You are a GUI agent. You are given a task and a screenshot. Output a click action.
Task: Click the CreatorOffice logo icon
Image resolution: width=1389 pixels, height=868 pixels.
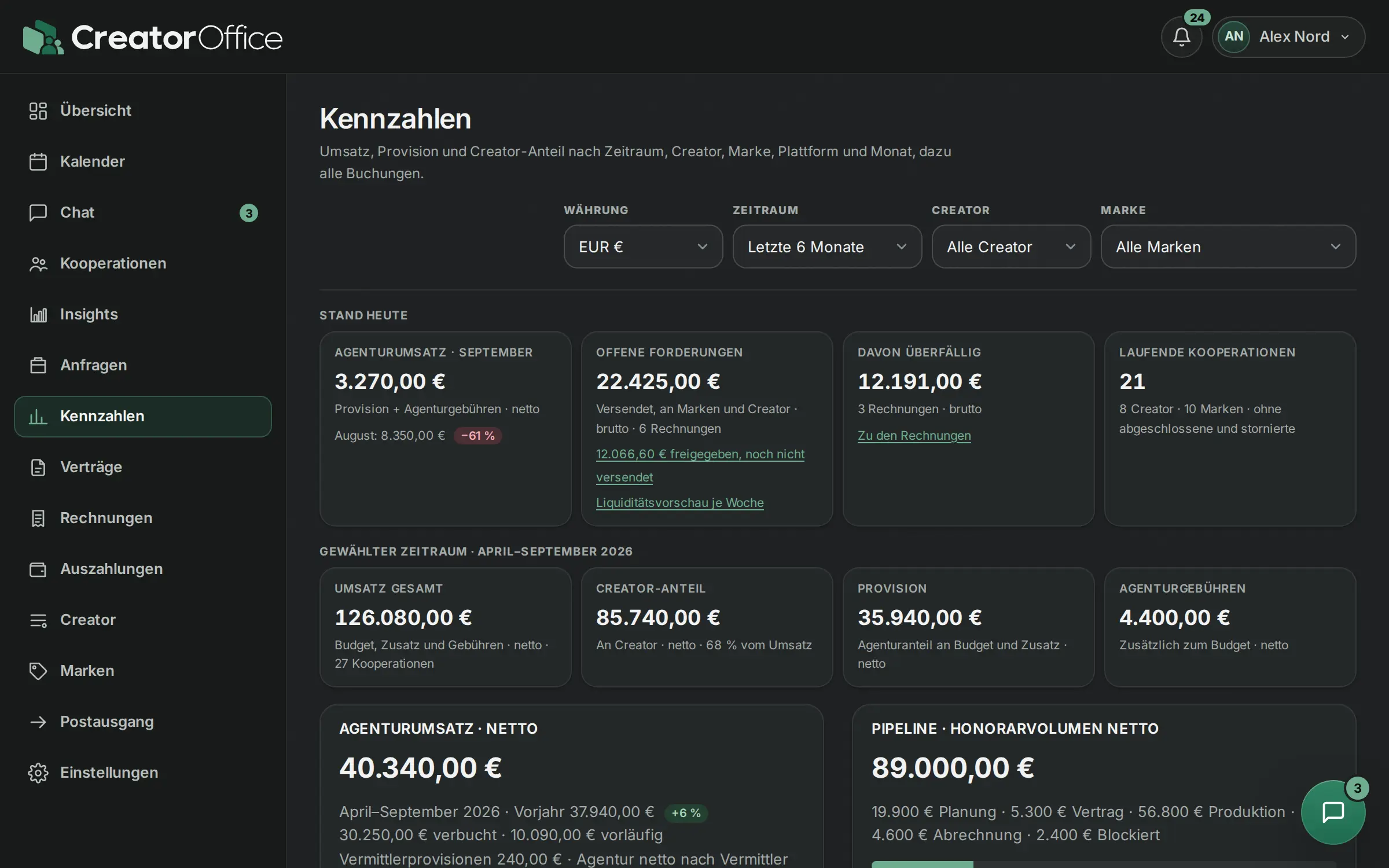[x=43, y=38]
